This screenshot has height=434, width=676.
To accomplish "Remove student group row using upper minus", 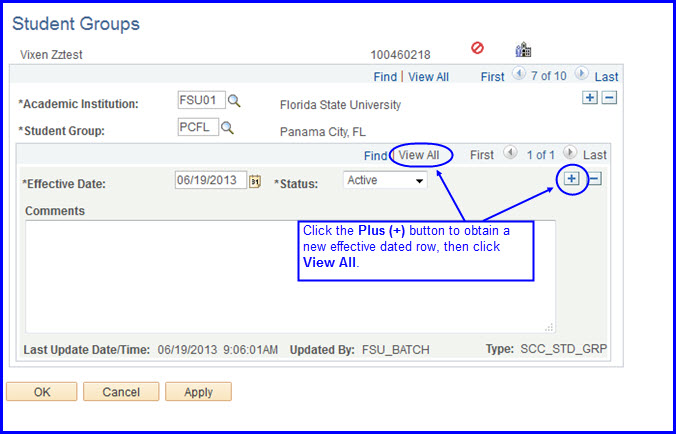I will (609, 97).
